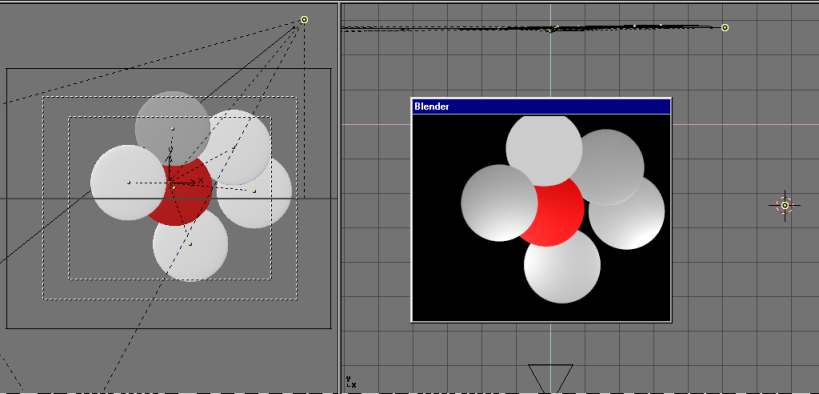Select the camera triangle in the grid viewport

[x=551, y=378]
